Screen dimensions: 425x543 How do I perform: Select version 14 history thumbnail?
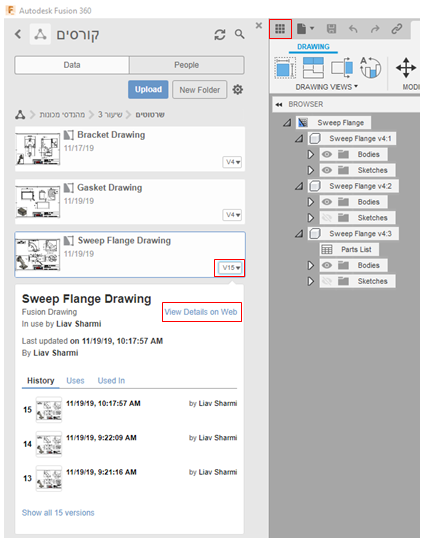coord(49,444)
